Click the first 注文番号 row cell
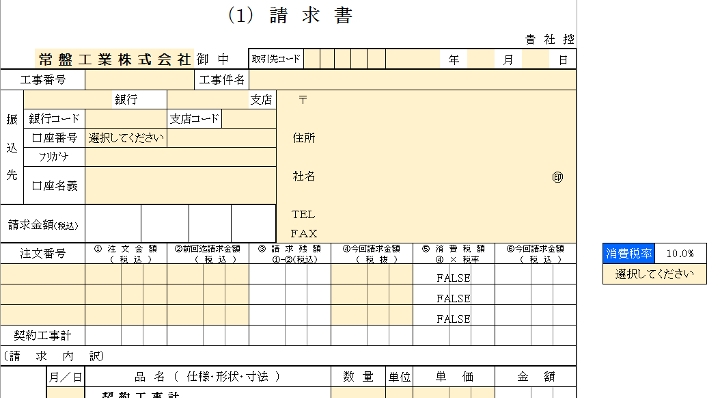Viewport: 720px width, 398px height. [x=43, y=274]
